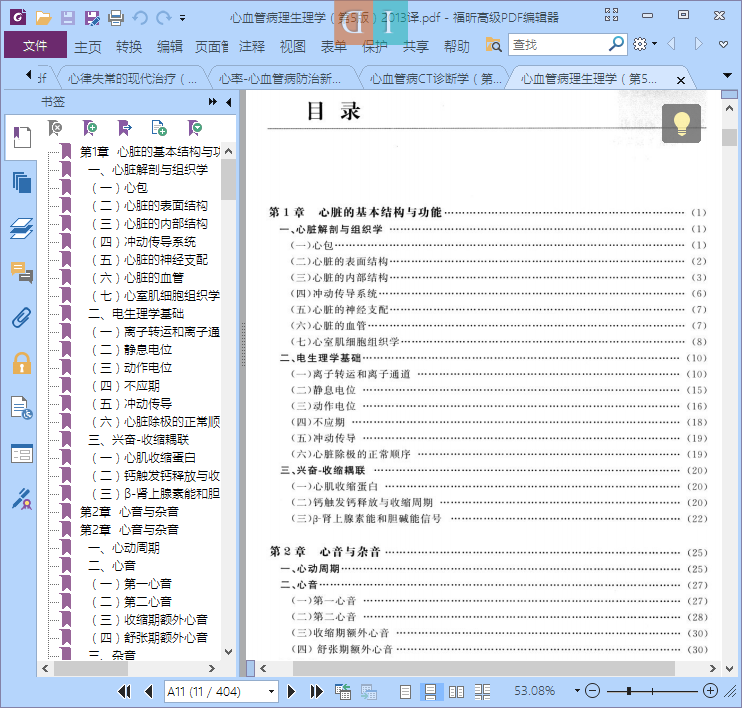
Task: Select bookmark 二、电生理学基础
Action: pos(136,313)
